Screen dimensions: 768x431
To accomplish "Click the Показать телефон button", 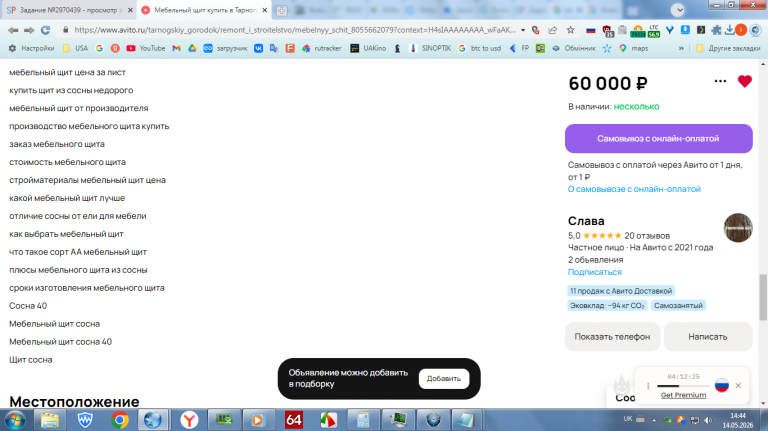I will [x=612, y=336].
